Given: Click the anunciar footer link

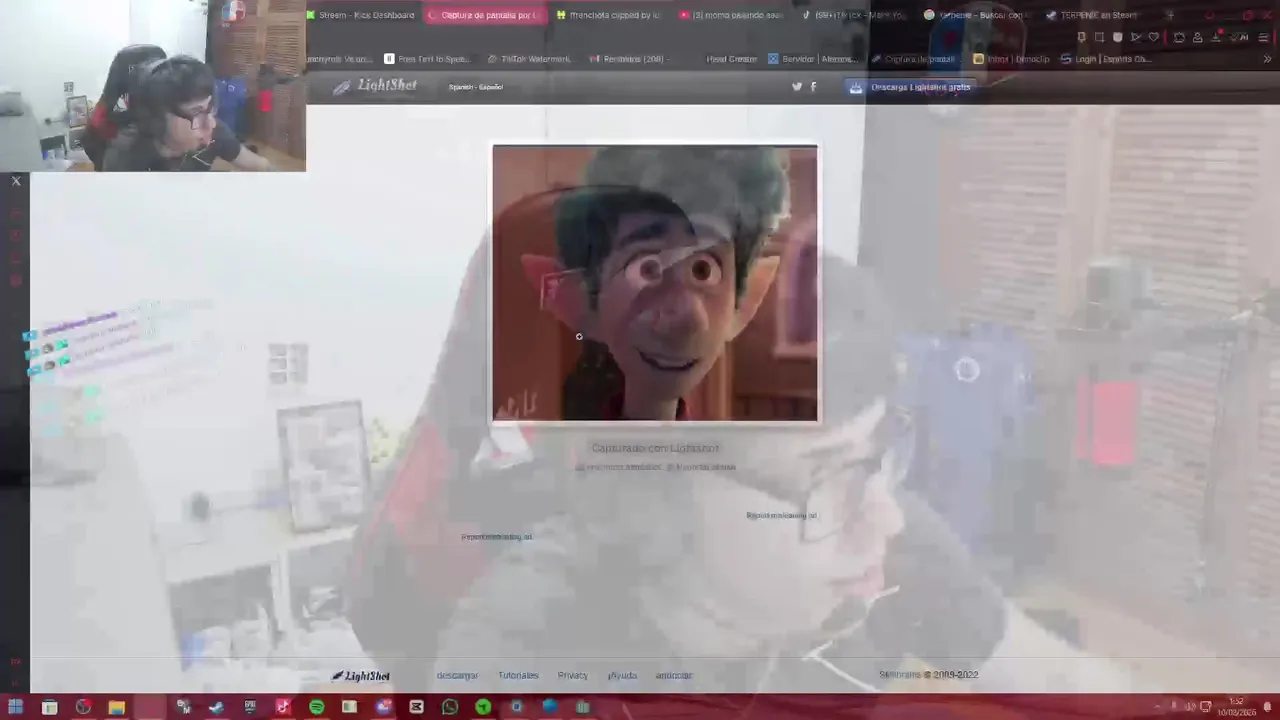Looking at the screenshot, I should [673, 675].
